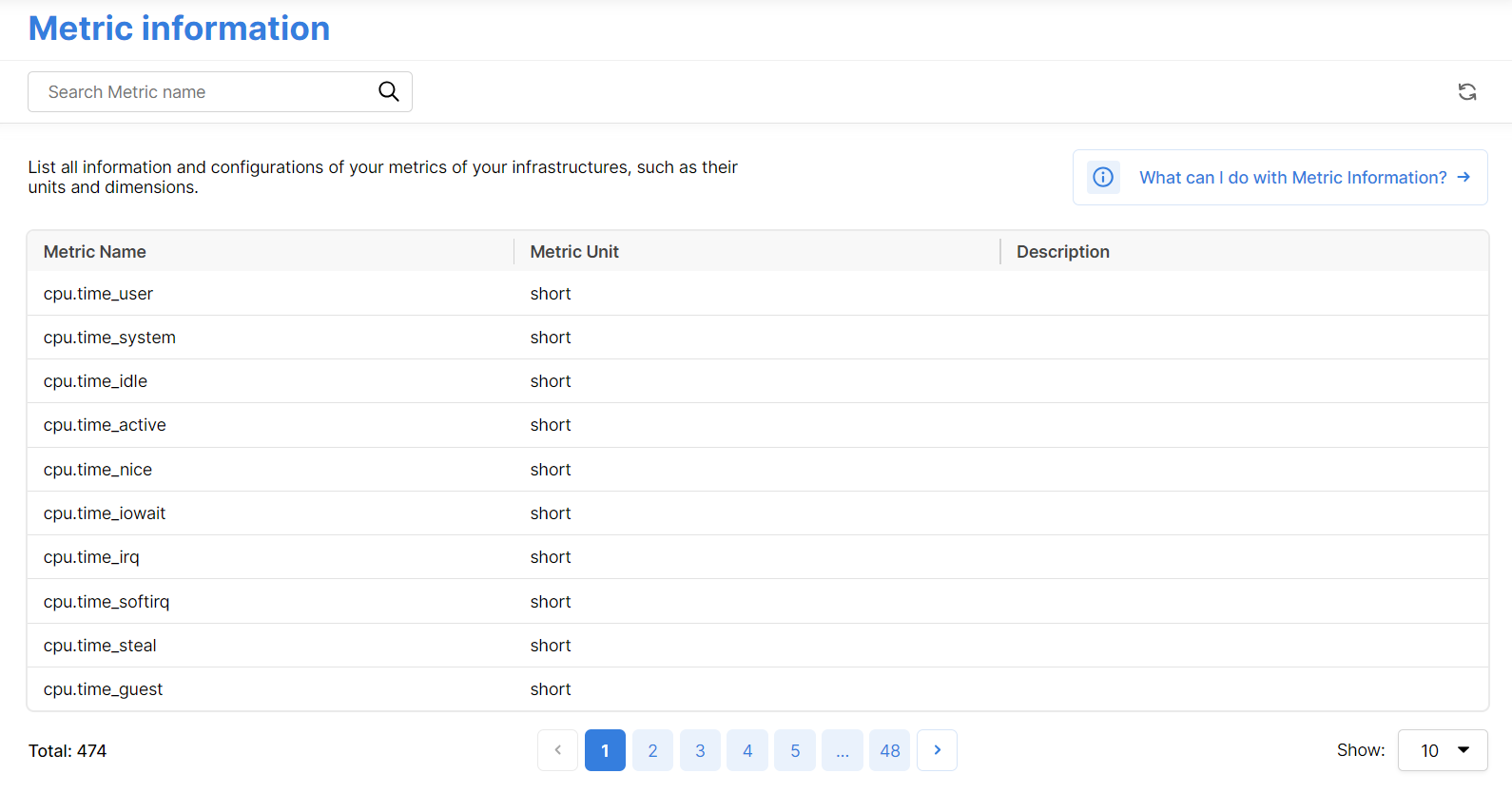Select the cpu.time_steal metric row

point(100,646)
